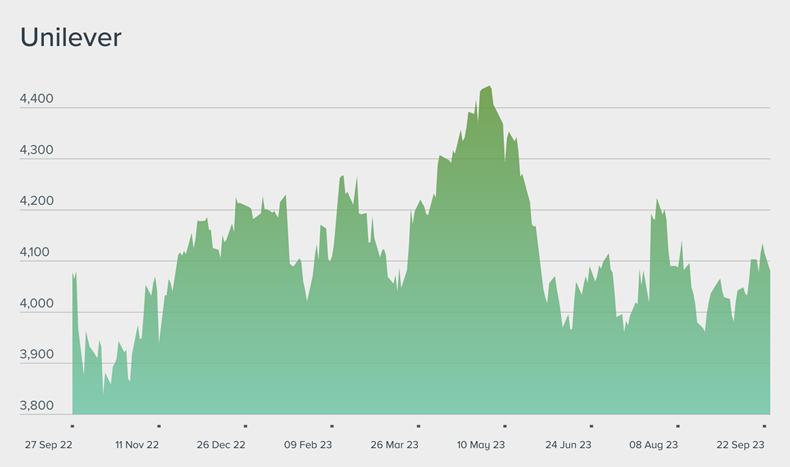This screenshot has width=790, height=467.
Task: Select the 26 Mar 23 date label
Action: pos(395,445)
